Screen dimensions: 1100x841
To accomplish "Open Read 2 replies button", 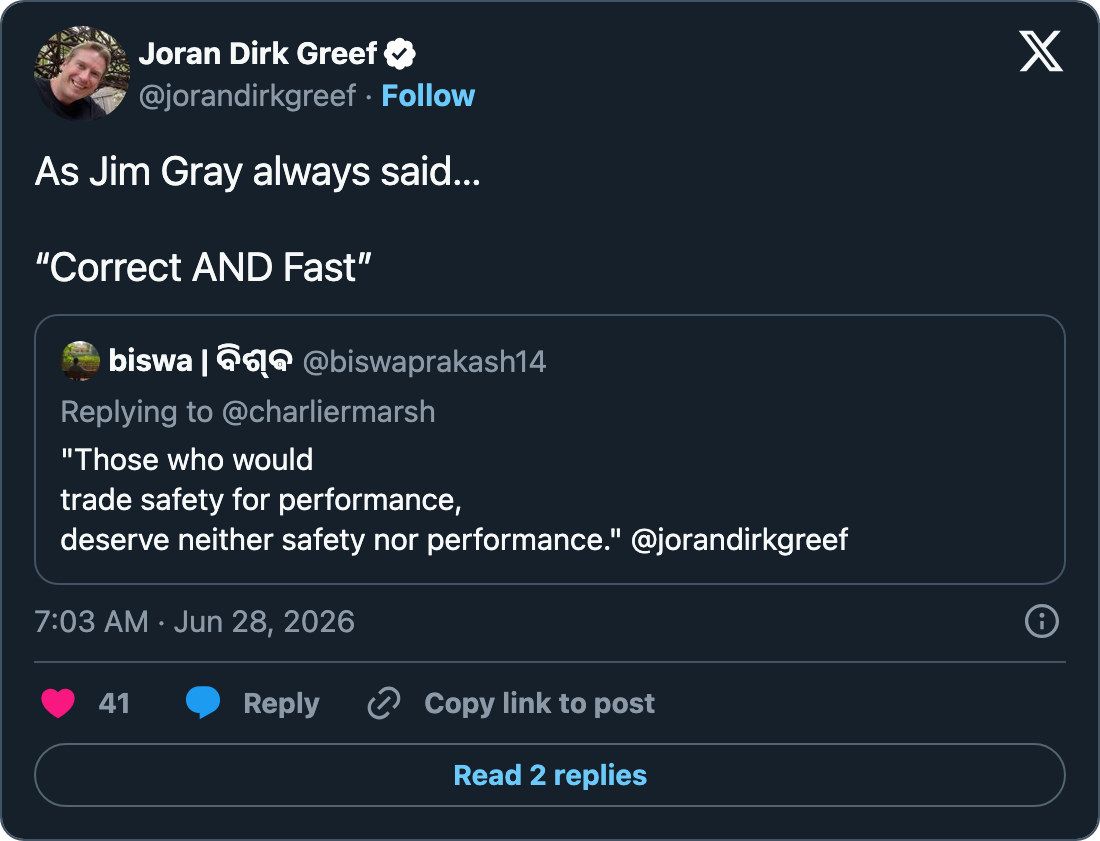I will pyautogui.click(x=550, y=775).
